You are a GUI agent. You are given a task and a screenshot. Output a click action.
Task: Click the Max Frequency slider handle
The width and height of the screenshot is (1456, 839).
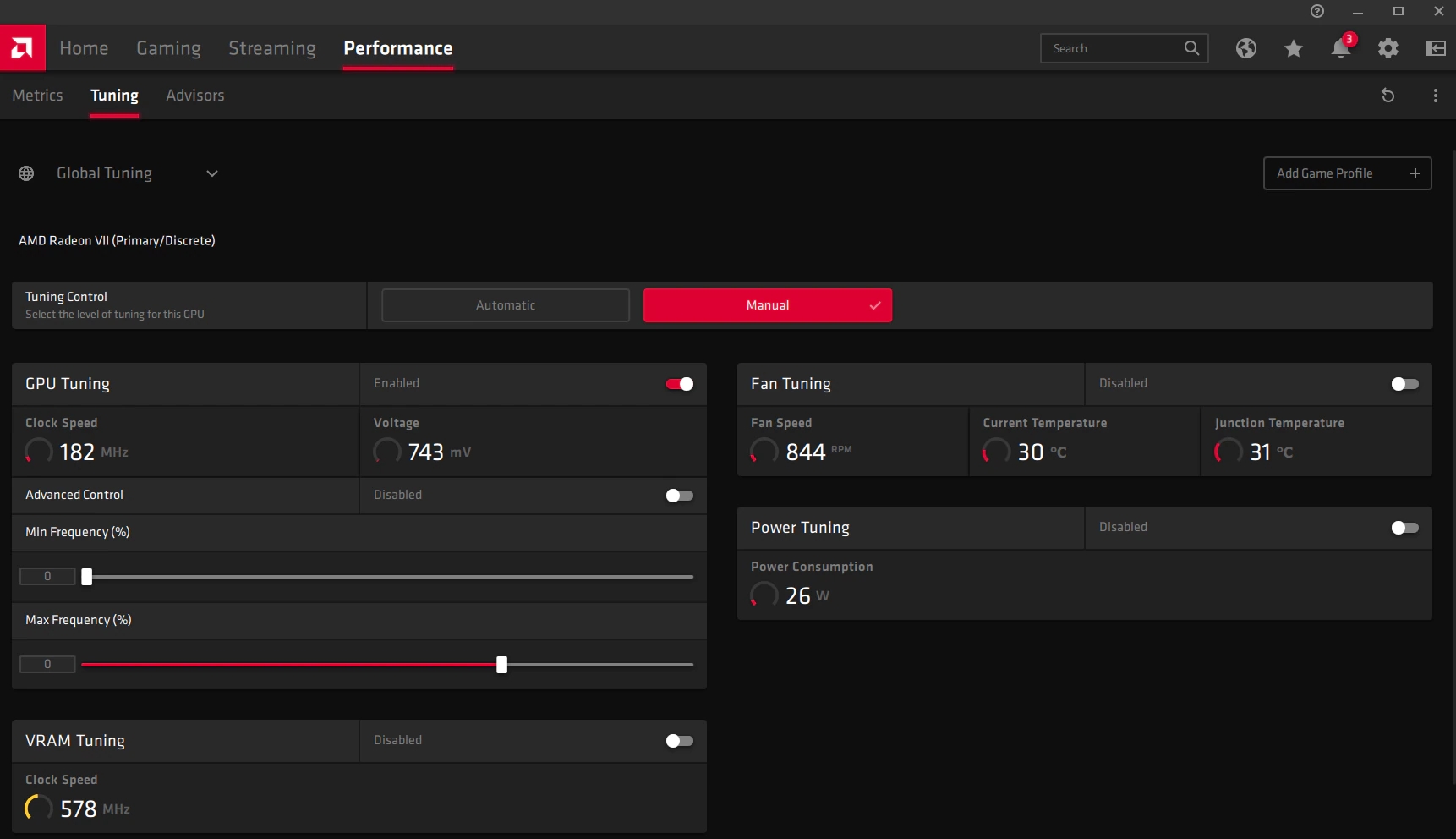point(501,665)
